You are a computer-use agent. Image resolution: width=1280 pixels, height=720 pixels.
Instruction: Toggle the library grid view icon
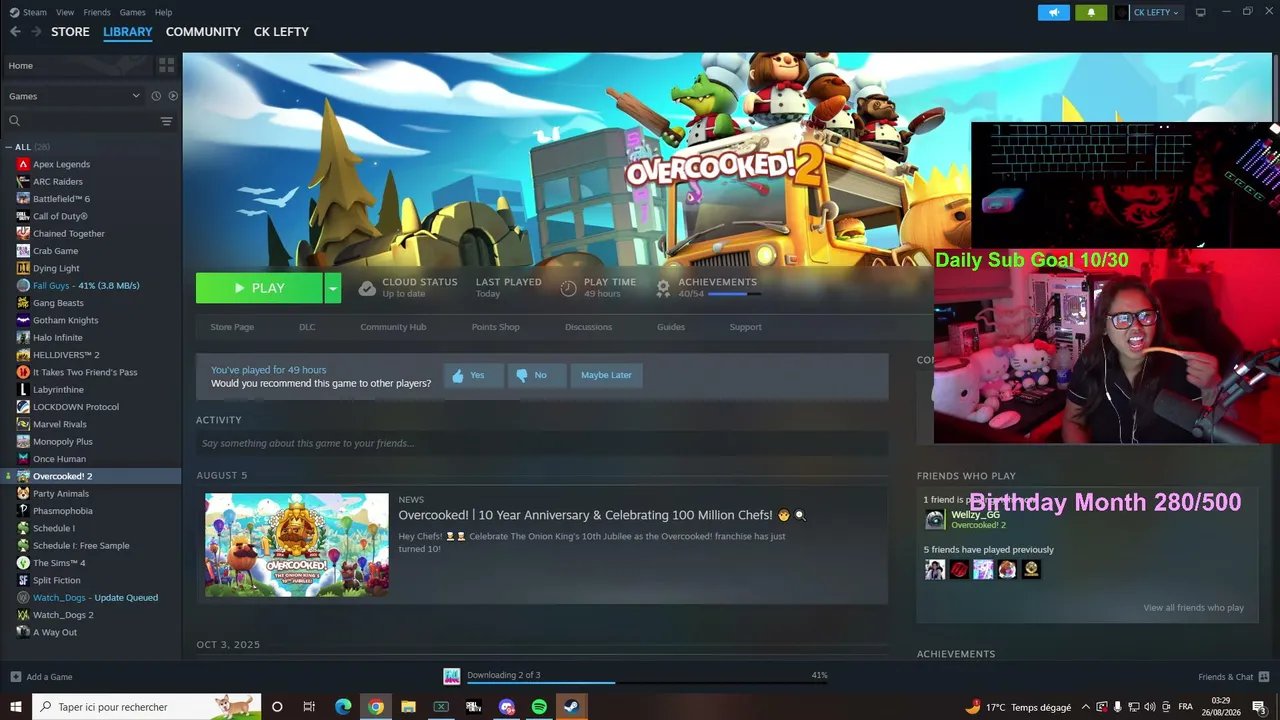pos(166,65)
